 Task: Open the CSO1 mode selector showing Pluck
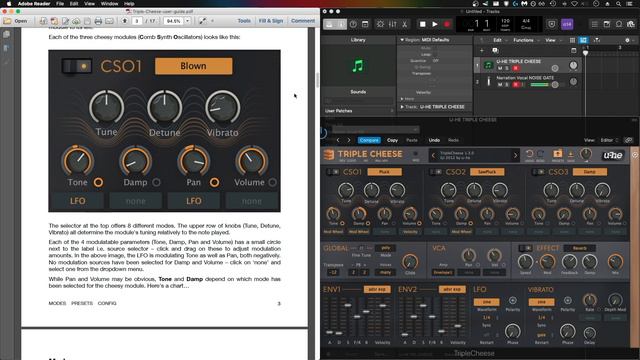pyautogui.click(x=384, y=172)
